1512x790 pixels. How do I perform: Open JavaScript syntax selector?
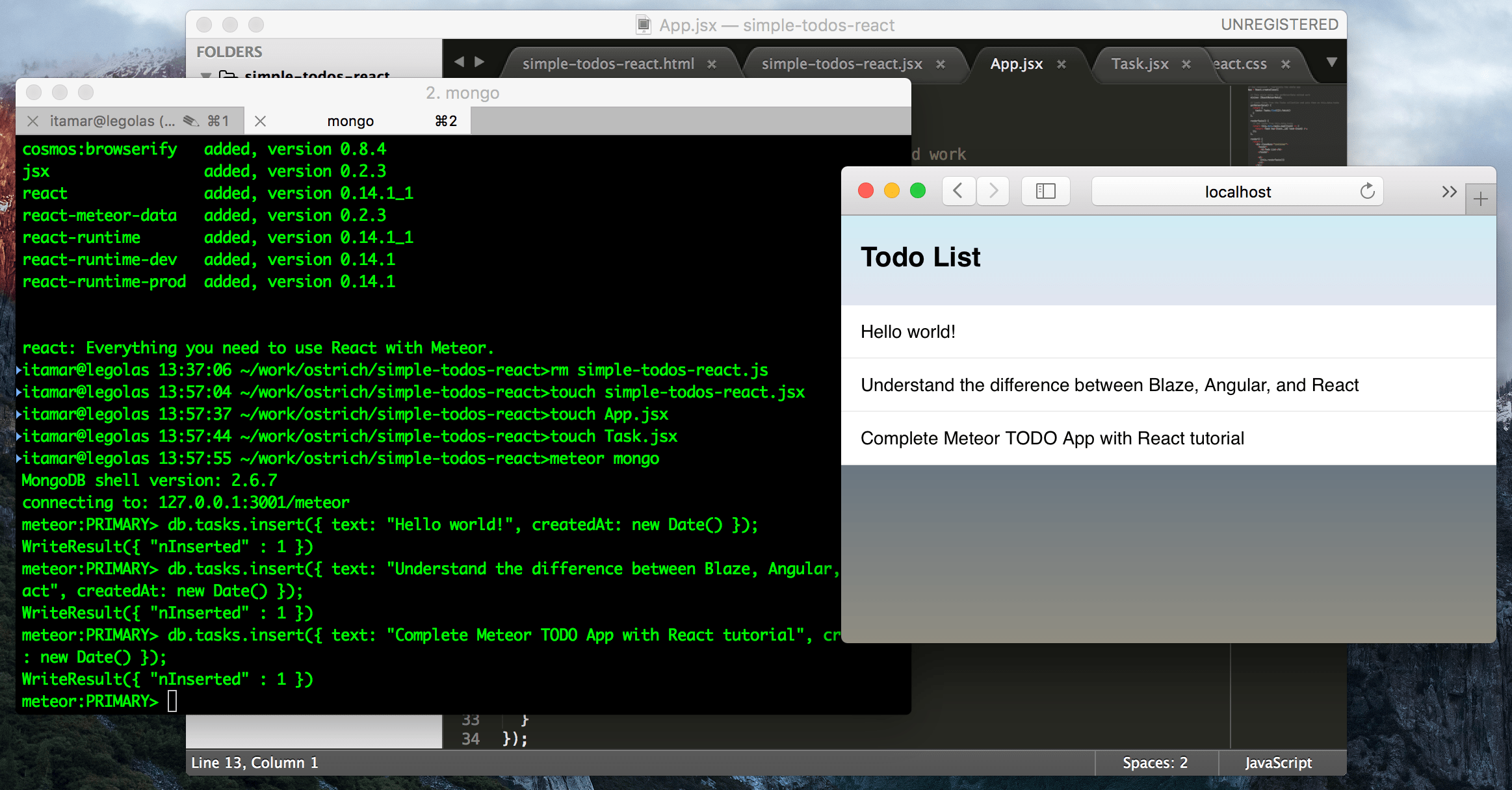coord(1278,763)
